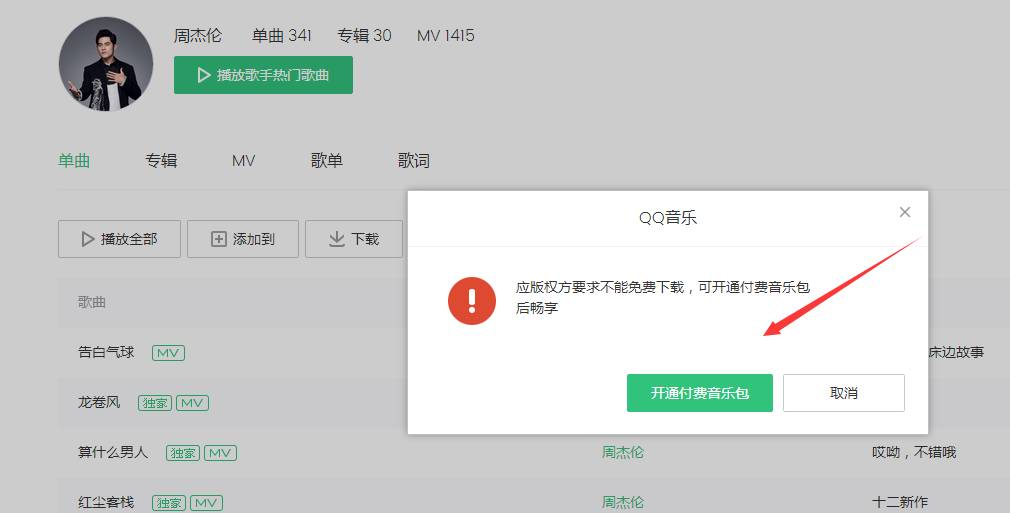Click the download arrow icon in 下载

tap(337, 239)
